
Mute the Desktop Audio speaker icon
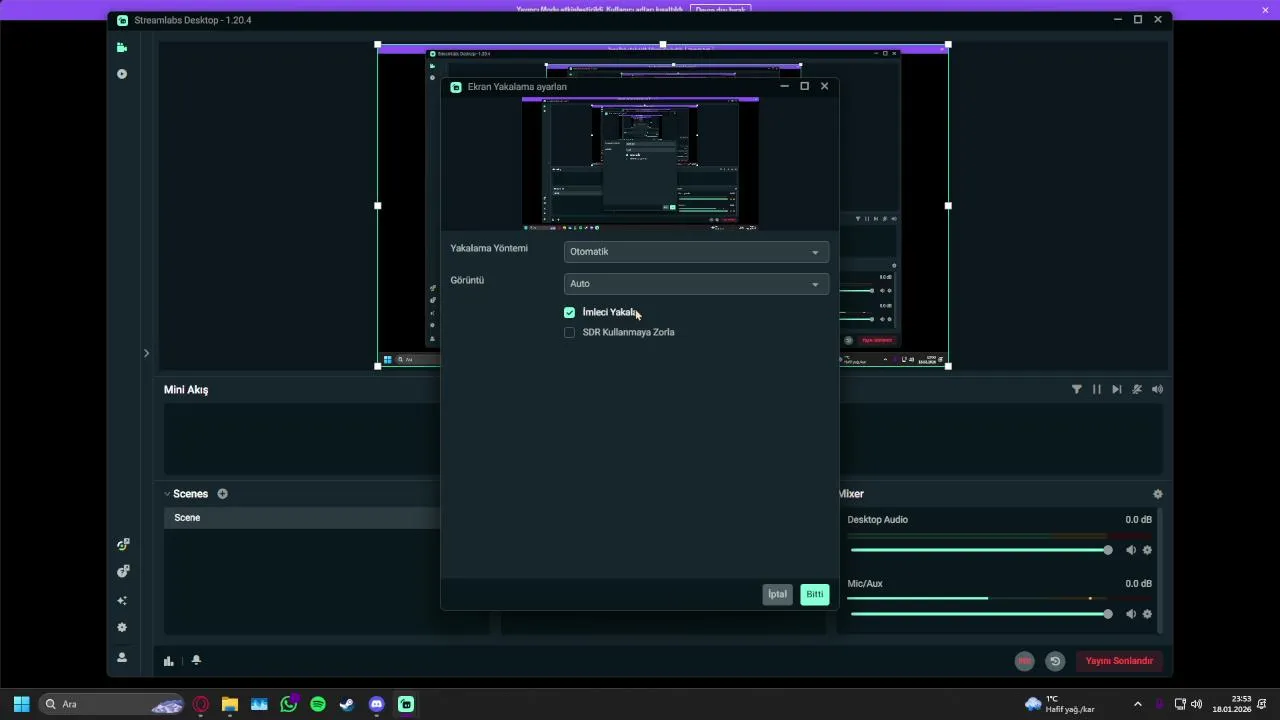[1131, 550]
